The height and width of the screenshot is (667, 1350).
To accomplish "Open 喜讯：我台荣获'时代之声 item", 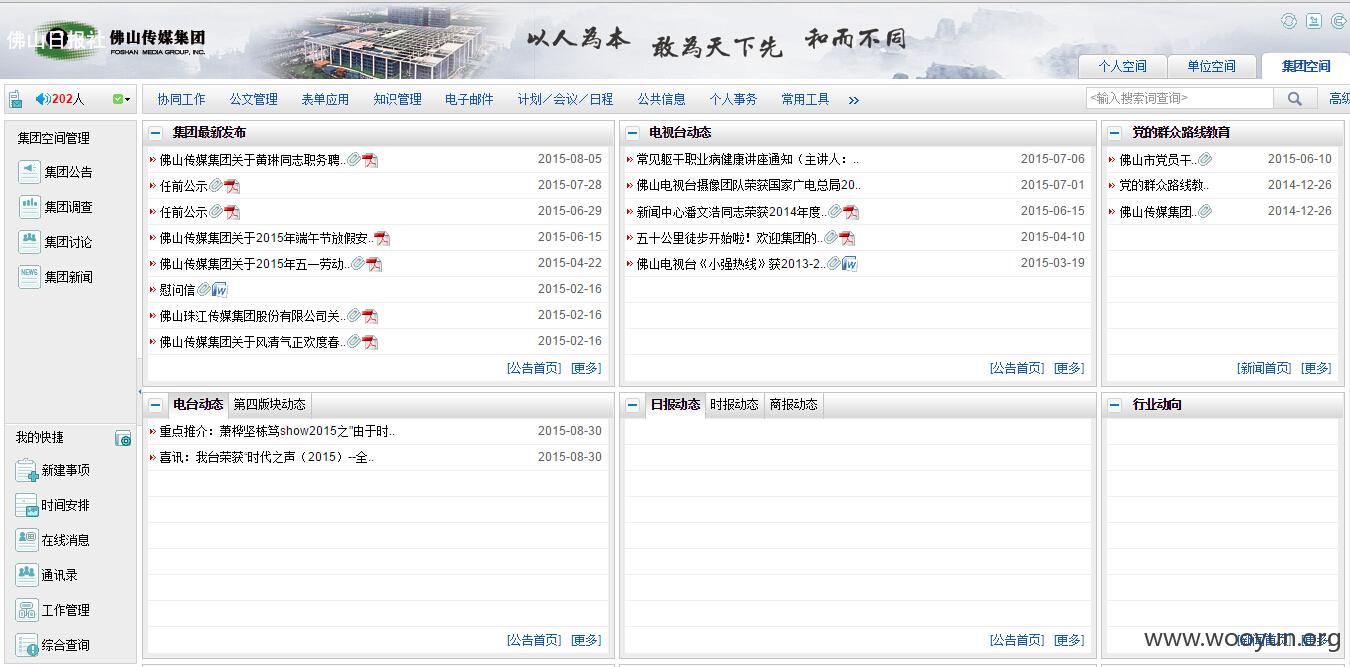I will click(266, 457).
